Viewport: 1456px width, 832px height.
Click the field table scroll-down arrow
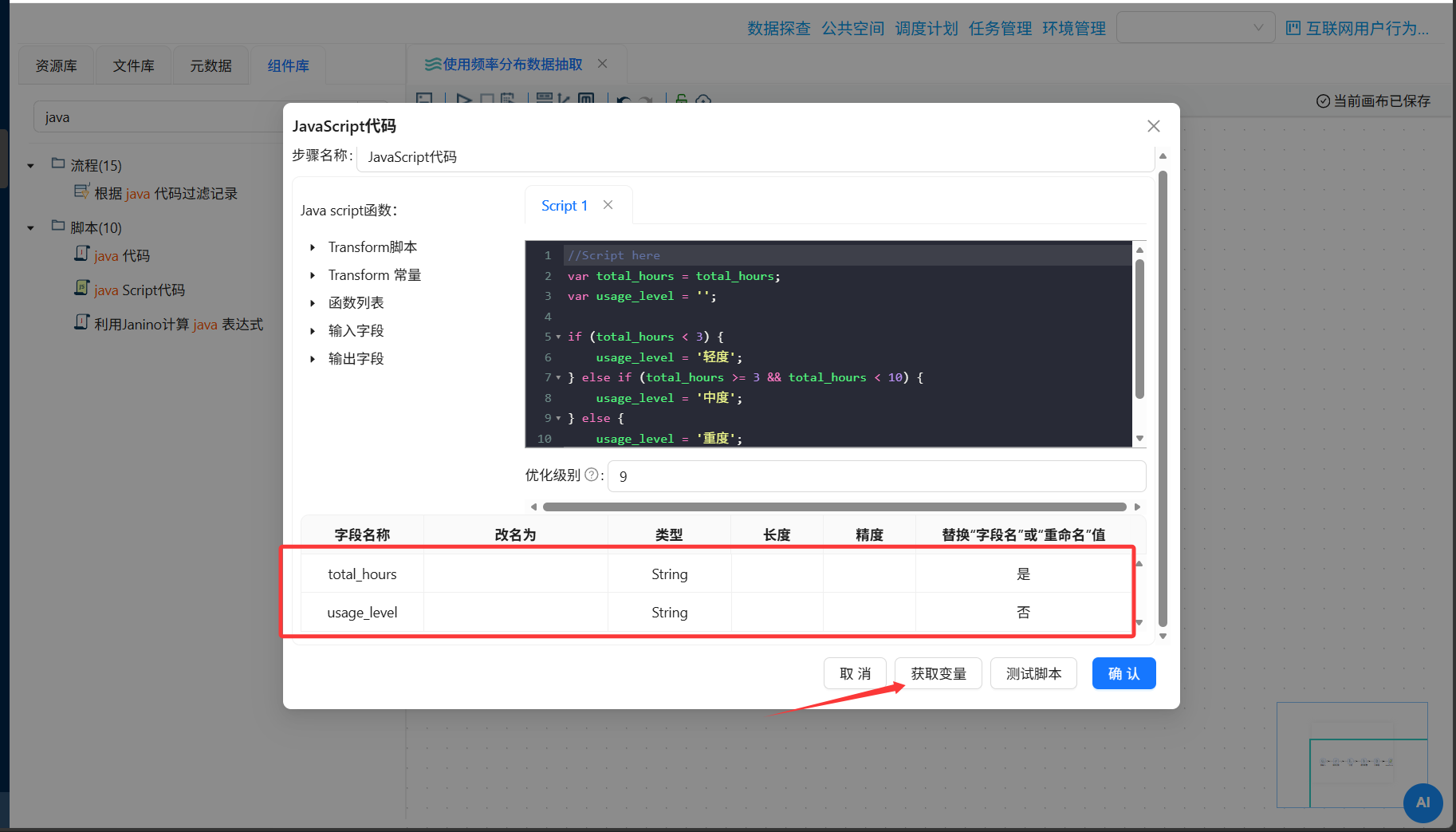pyautogui.click(x=1139, y=622)
